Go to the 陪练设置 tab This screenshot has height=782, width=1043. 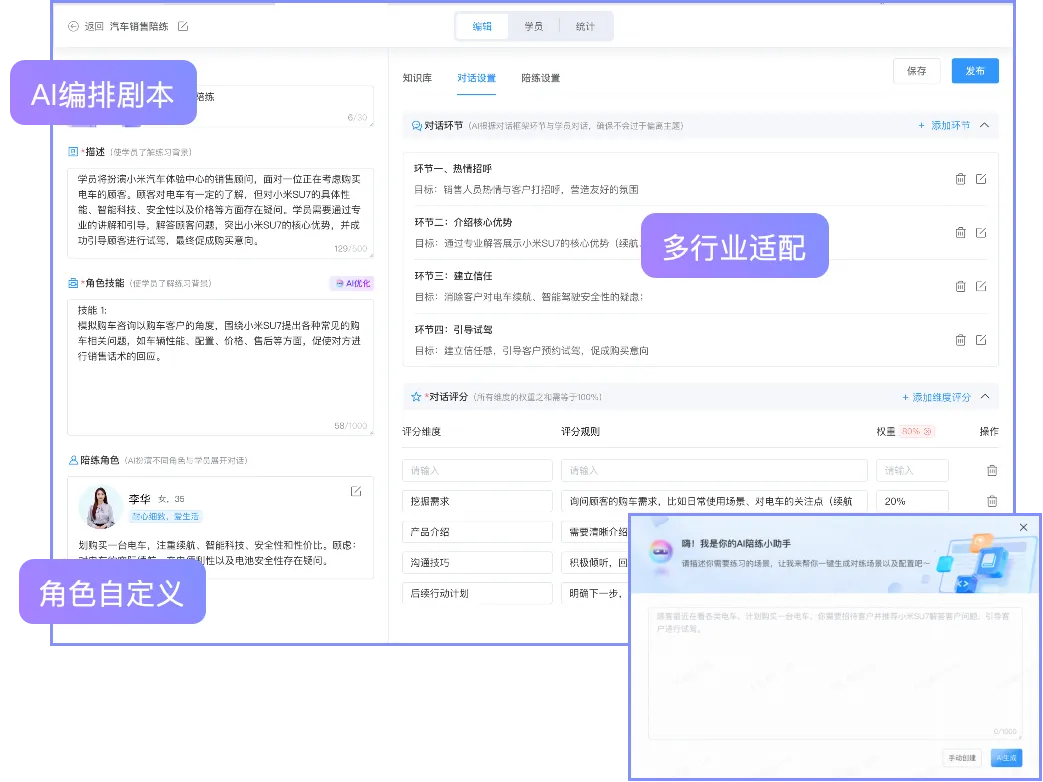pos(540,78)
